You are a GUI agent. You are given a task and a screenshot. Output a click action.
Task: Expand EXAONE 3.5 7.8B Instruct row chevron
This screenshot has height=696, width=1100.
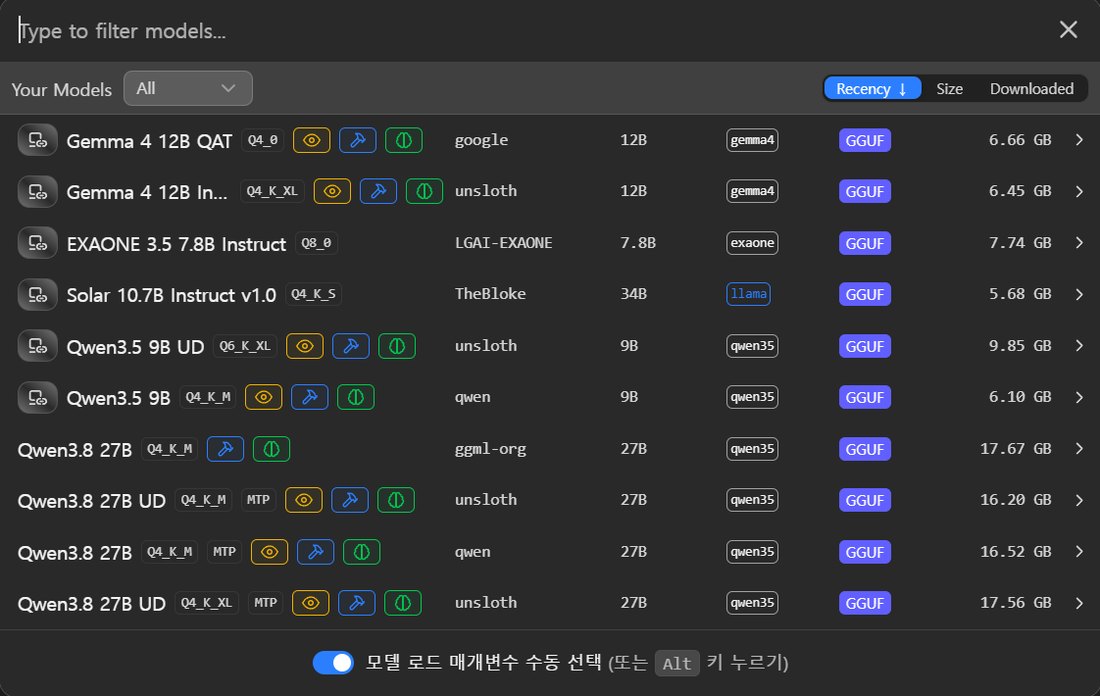1079,243
